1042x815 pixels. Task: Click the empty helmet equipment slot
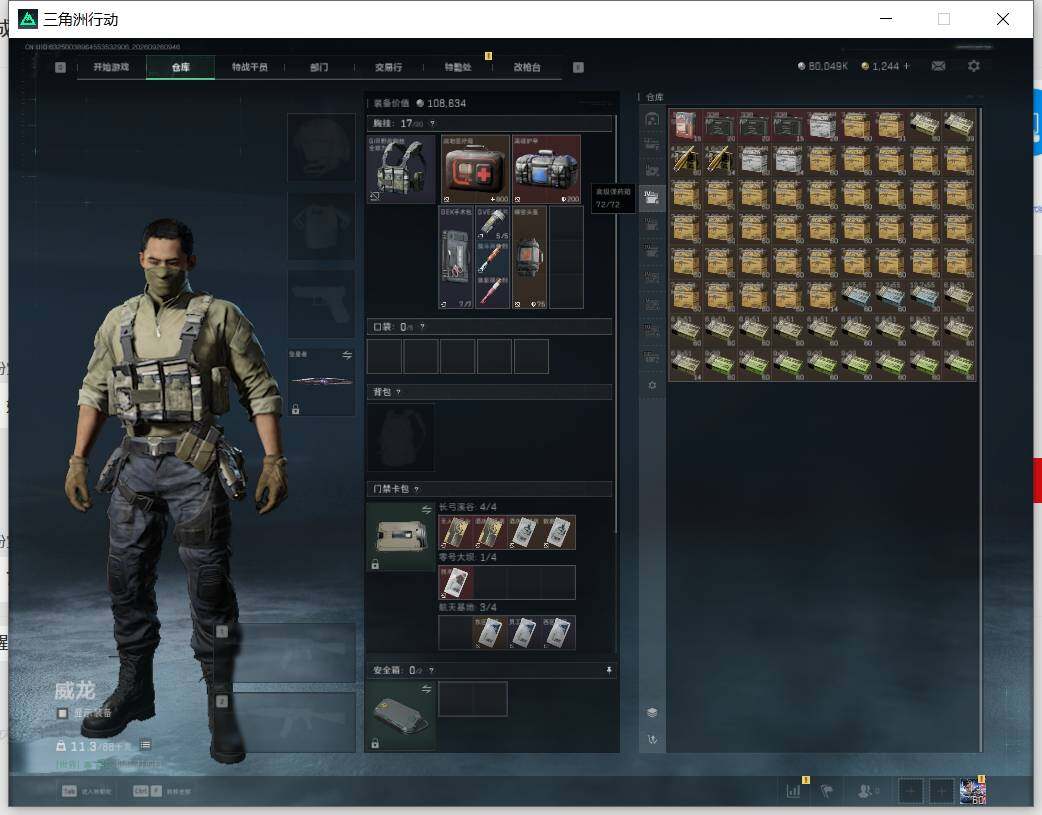tap(321, 148)
